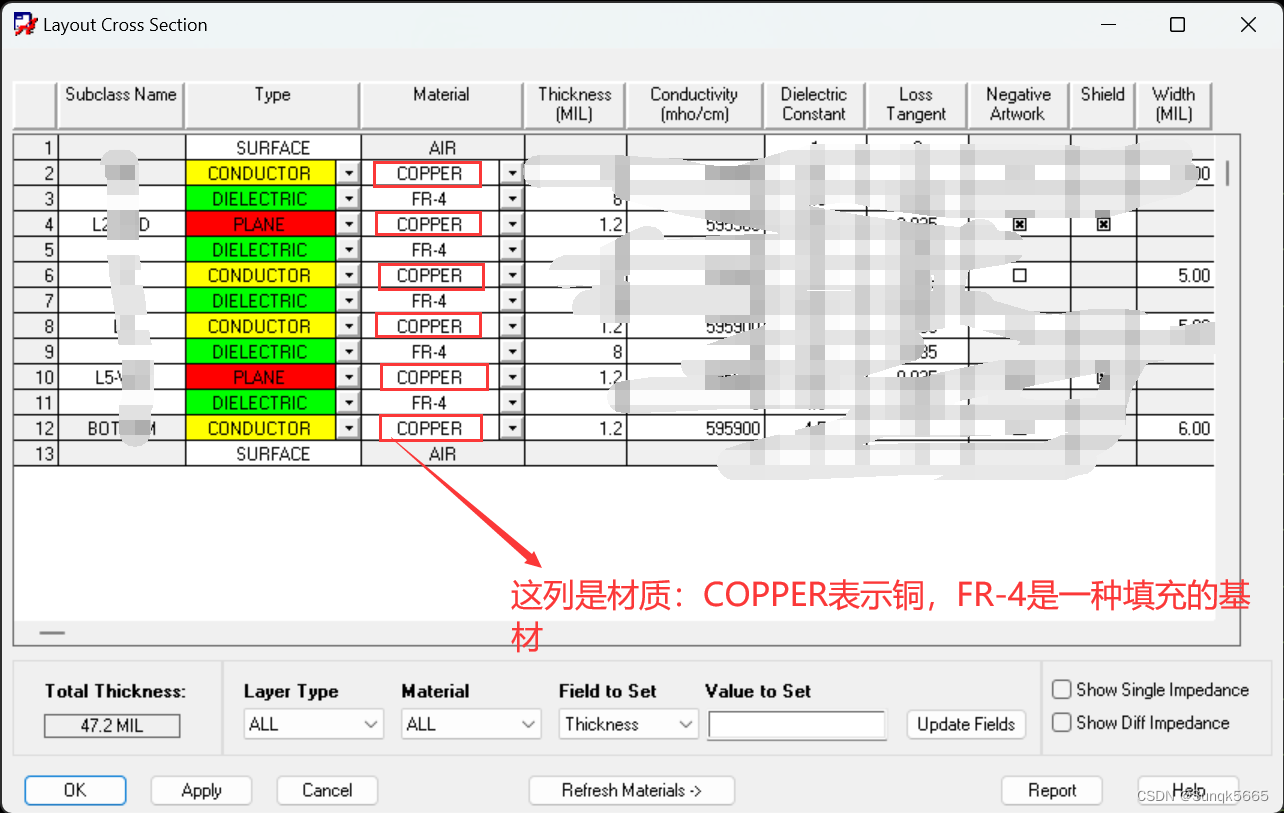Open Material dropdown arrow in row 2
The image size is (1284, 813).
[512, 173]
